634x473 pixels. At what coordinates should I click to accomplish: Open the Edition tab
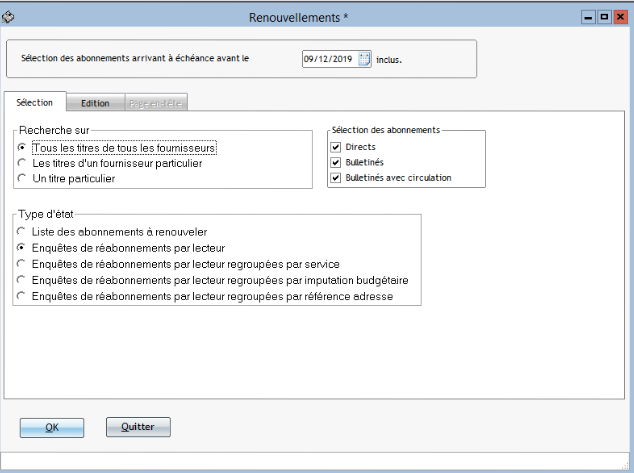(95, 103)
